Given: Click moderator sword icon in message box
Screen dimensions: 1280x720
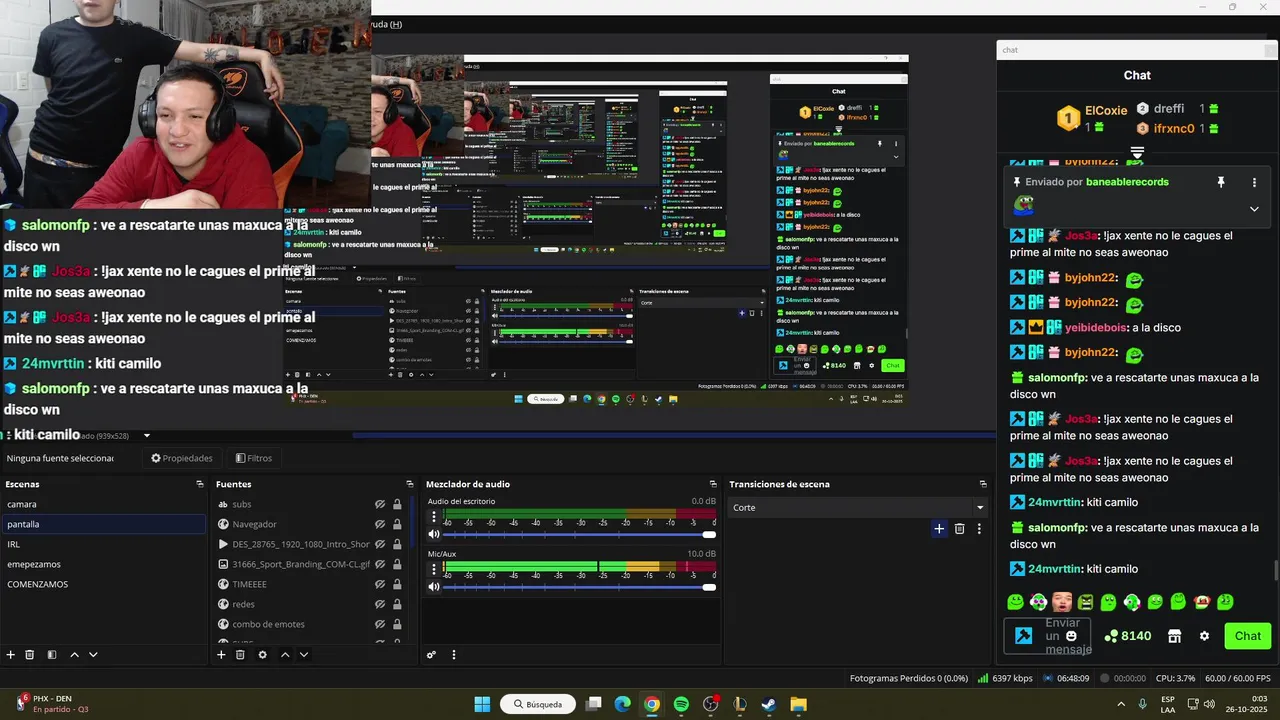Looking at the screenshot, I should click(1024, 636).
